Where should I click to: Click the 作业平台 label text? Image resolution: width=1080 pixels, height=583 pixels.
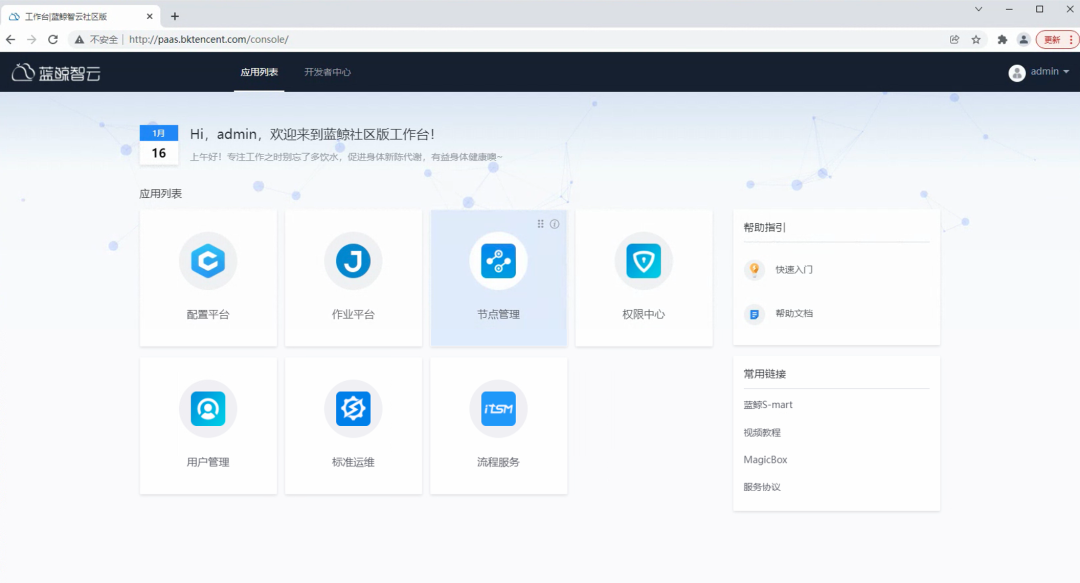coord(353,314)
